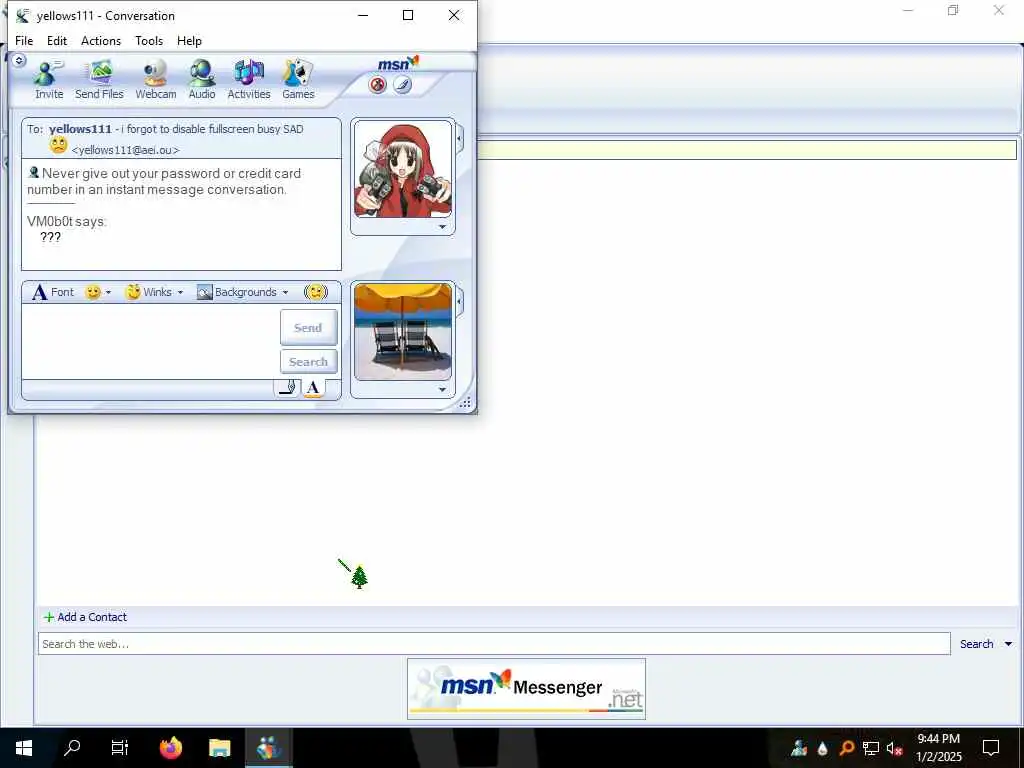The width and height of the screenshot is (1024, 768).
Task: Open the Font formatting option
Action: point(53,292)
